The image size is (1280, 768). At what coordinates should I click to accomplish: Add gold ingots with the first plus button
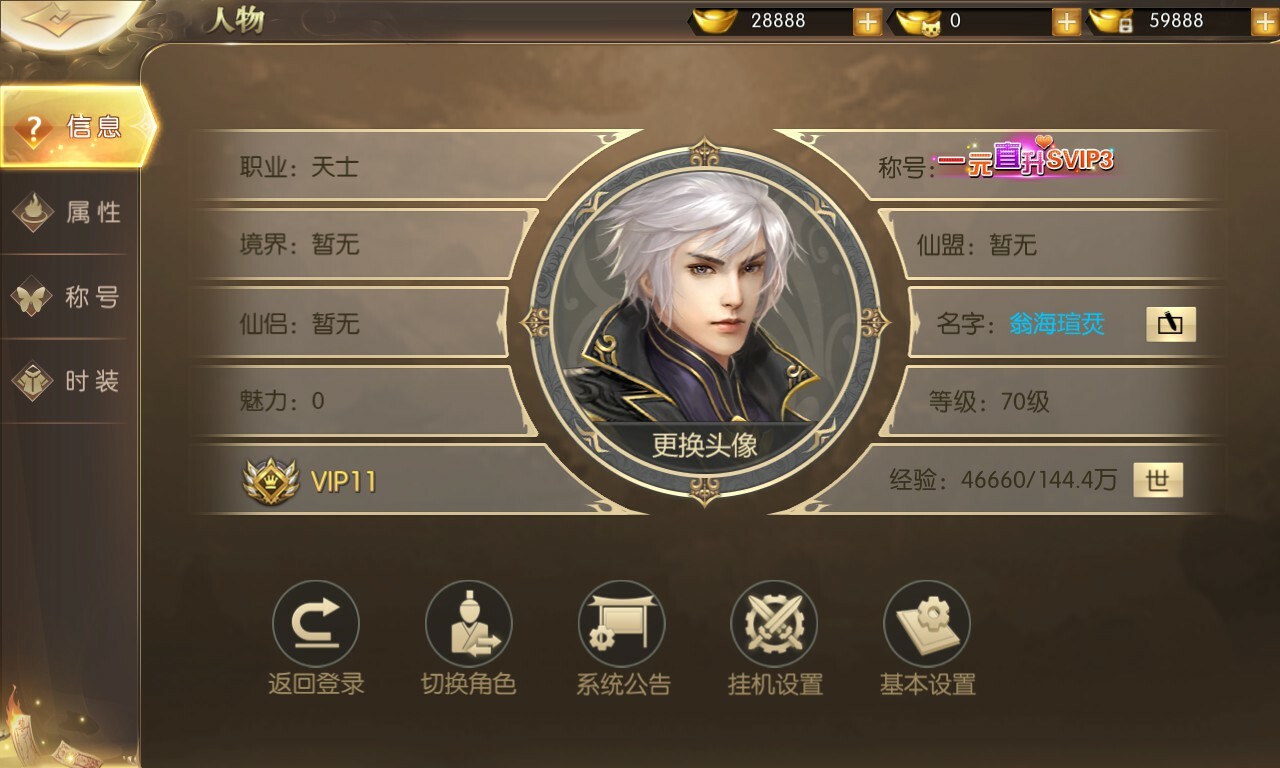coord(867,22)
